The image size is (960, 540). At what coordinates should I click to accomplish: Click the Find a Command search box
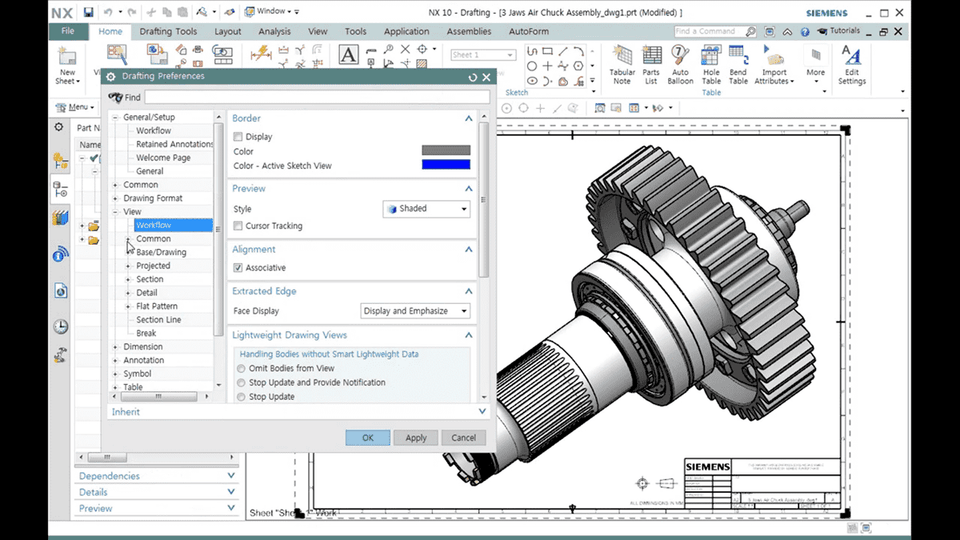click(x=715, y=31)
